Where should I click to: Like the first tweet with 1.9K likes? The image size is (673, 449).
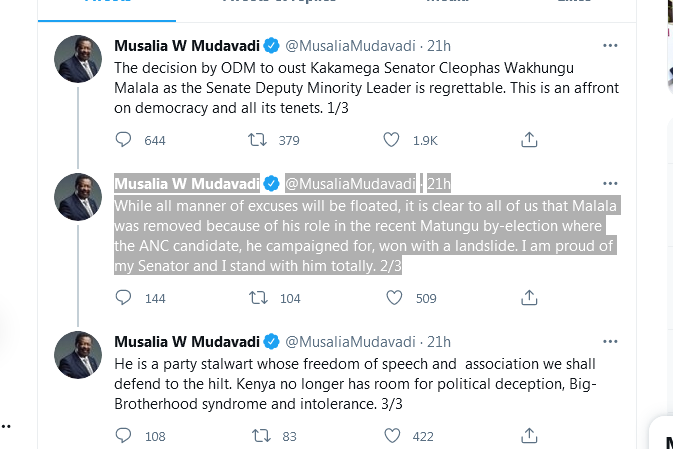tap(393, 141)
